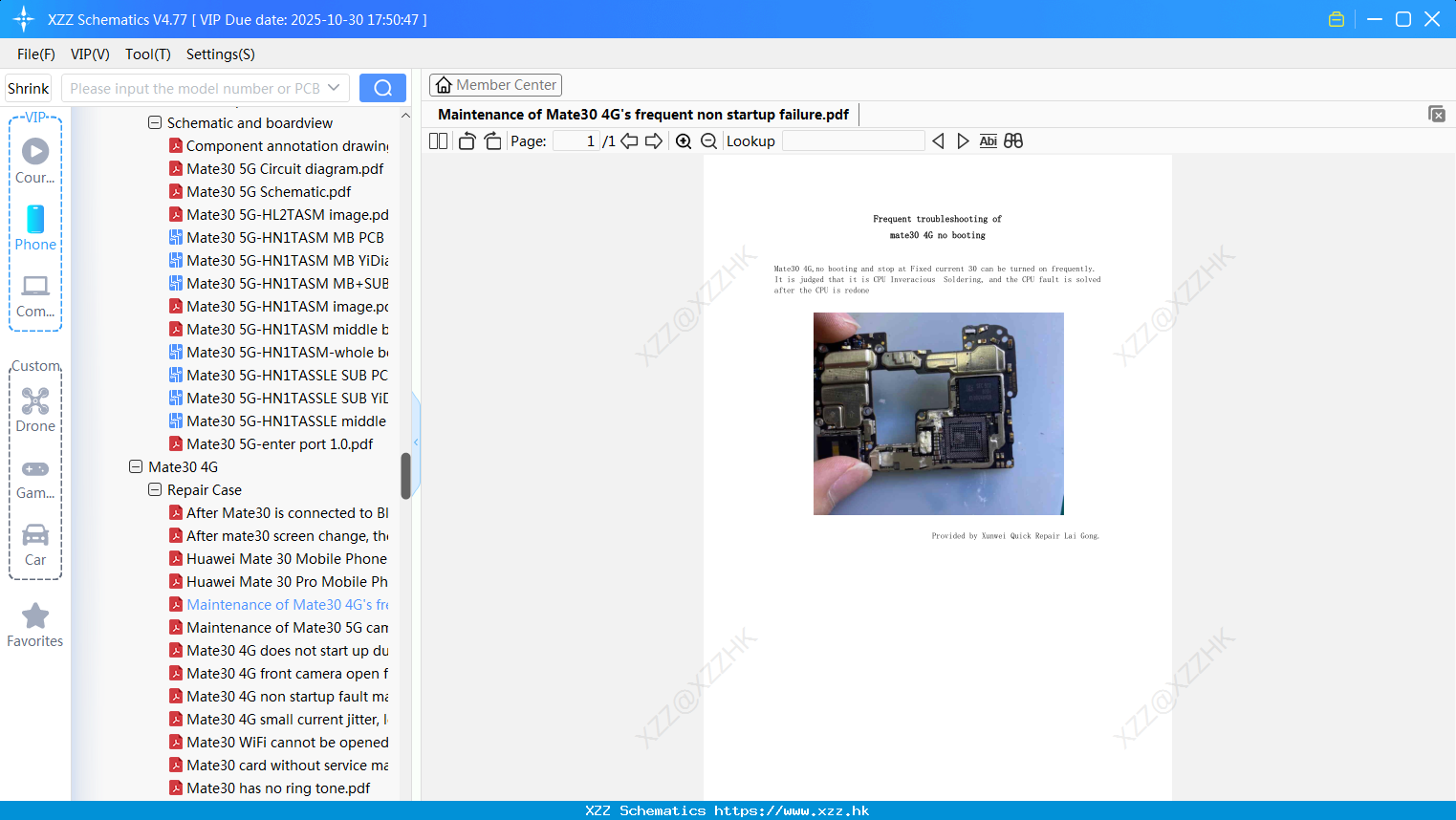
Task: Click the motherboard photo in PDF
Action: pos(938,413)
